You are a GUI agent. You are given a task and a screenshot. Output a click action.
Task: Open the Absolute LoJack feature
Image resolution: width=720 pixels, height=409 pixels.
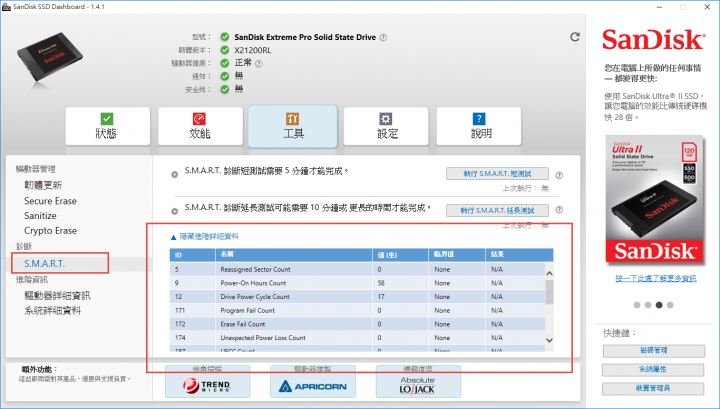click(x=418, y=382)
